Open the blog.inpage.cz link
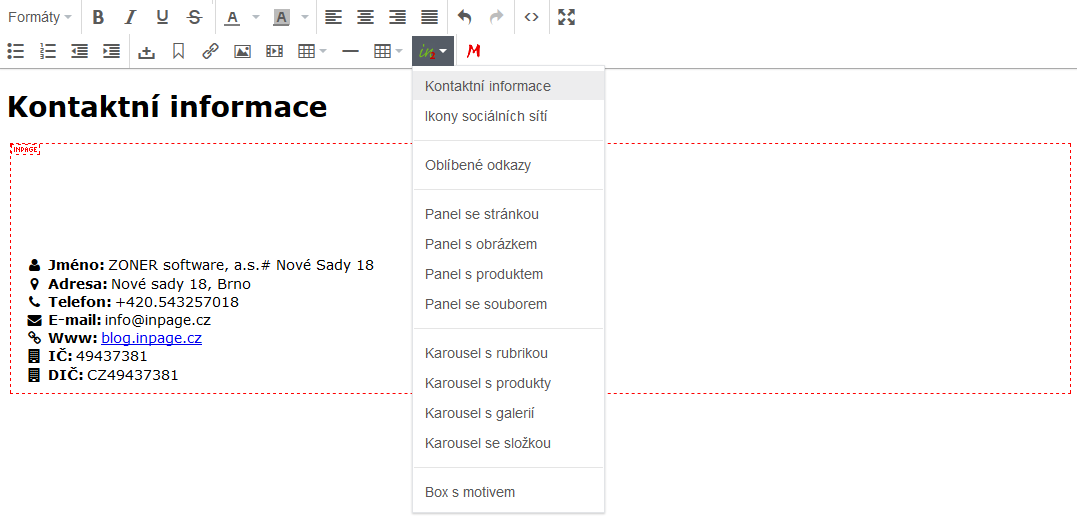 tap(151, 338)
